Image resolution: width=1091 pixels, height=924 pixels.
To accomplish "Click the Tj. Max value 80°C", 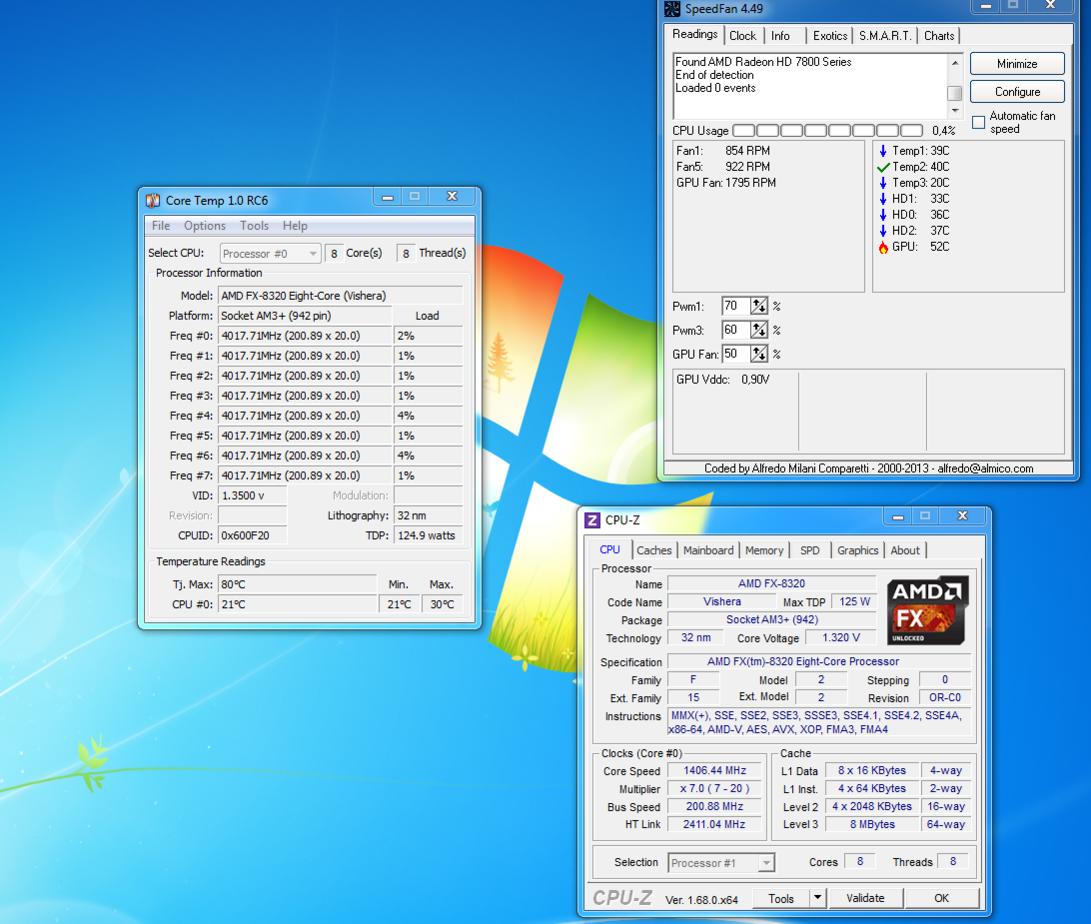I will [x=297, y=584].
